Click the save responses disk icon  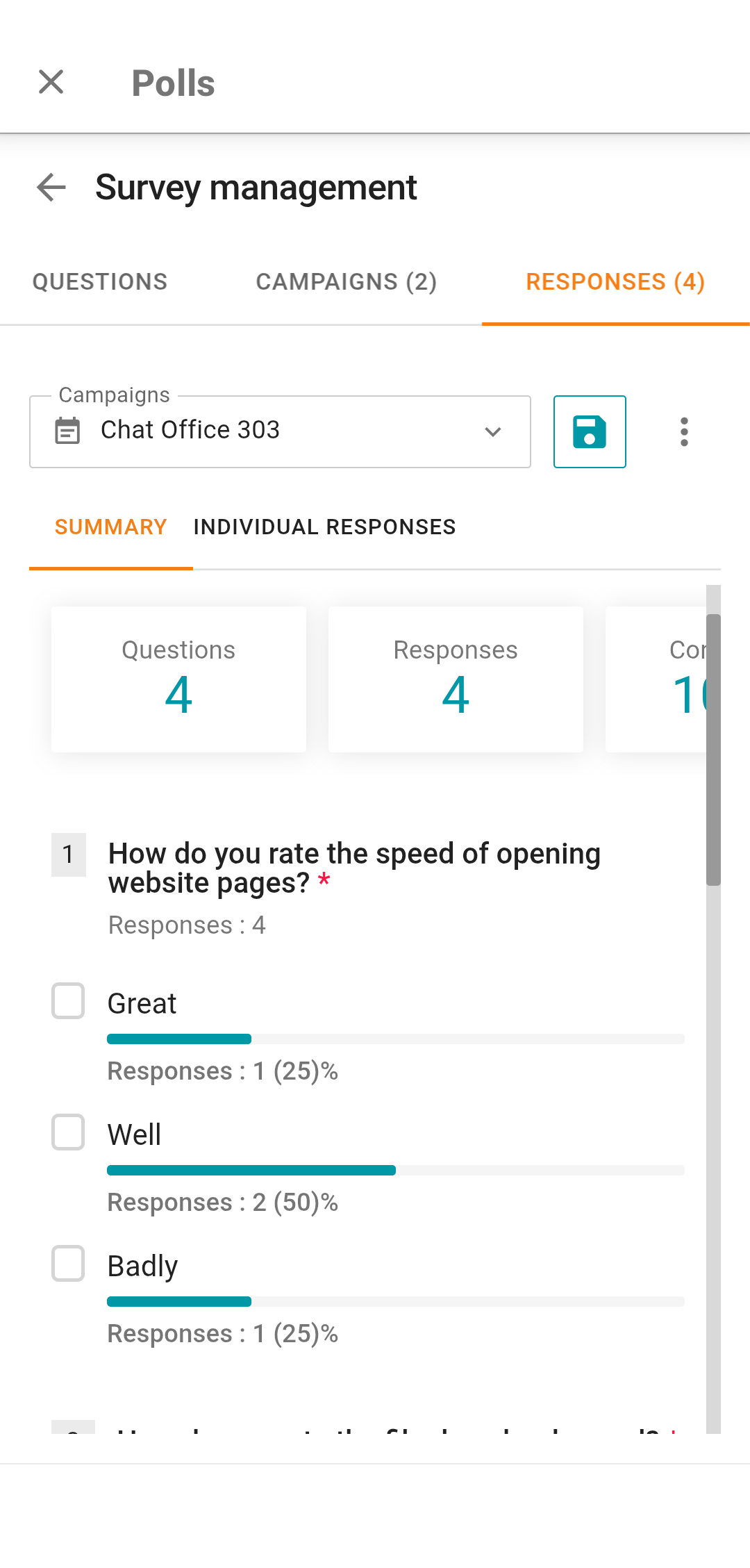(590, 431)
